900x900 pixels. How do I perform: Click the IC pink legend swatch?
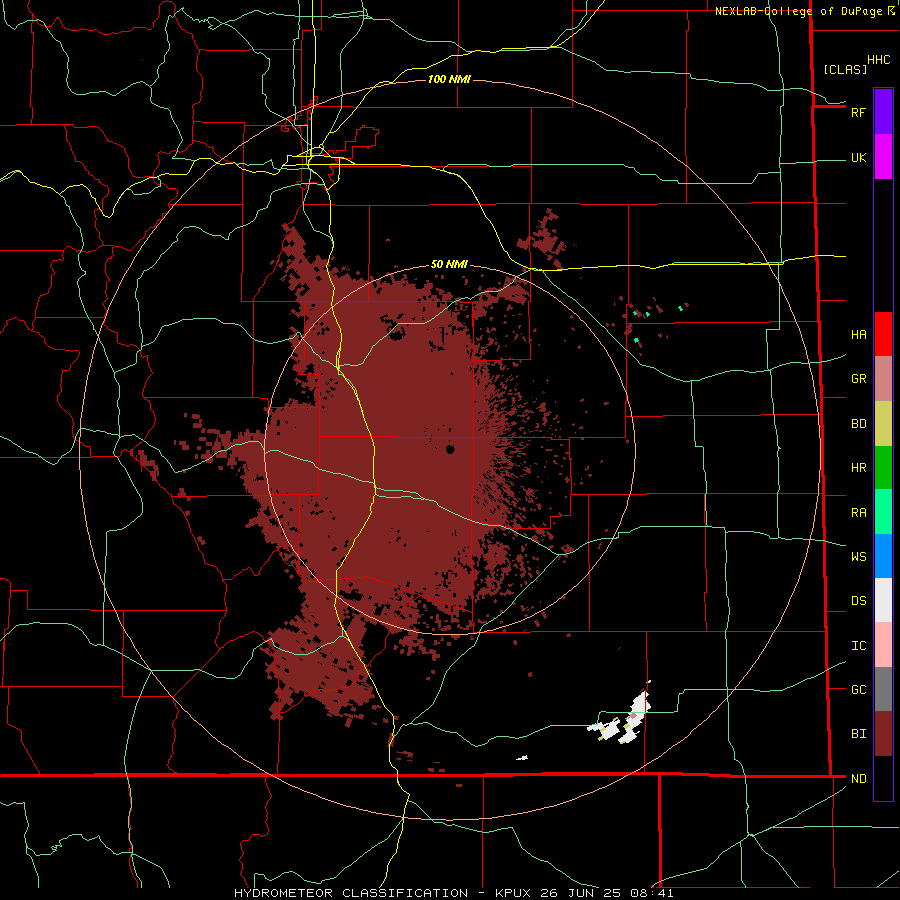(x=883, y=645)
